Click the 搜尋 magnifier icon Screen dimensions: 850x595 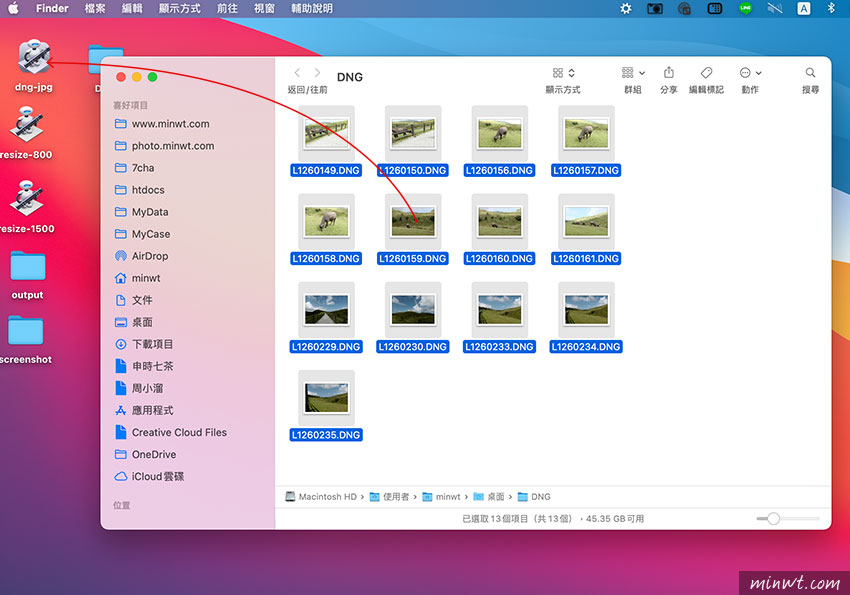(810, 73)
